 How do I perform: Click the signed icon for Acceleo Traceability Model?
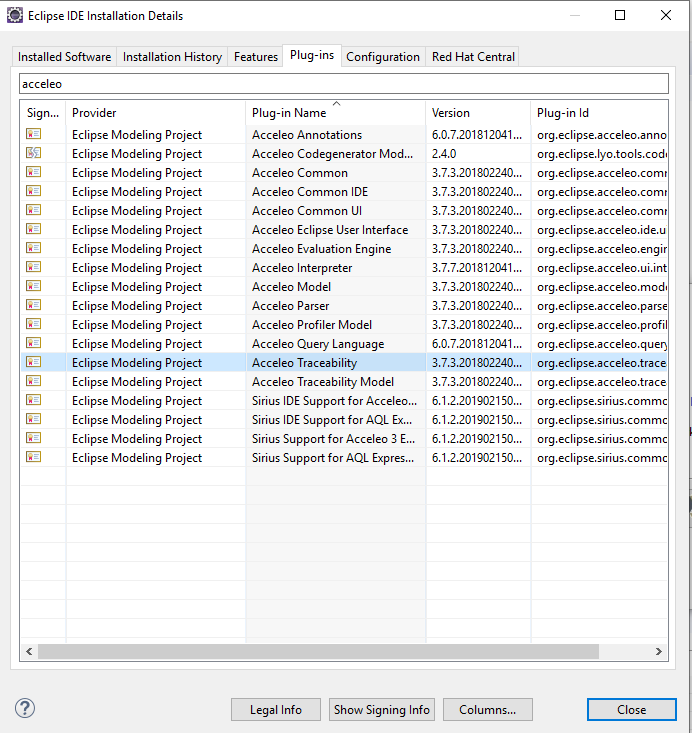click(33, 382)
